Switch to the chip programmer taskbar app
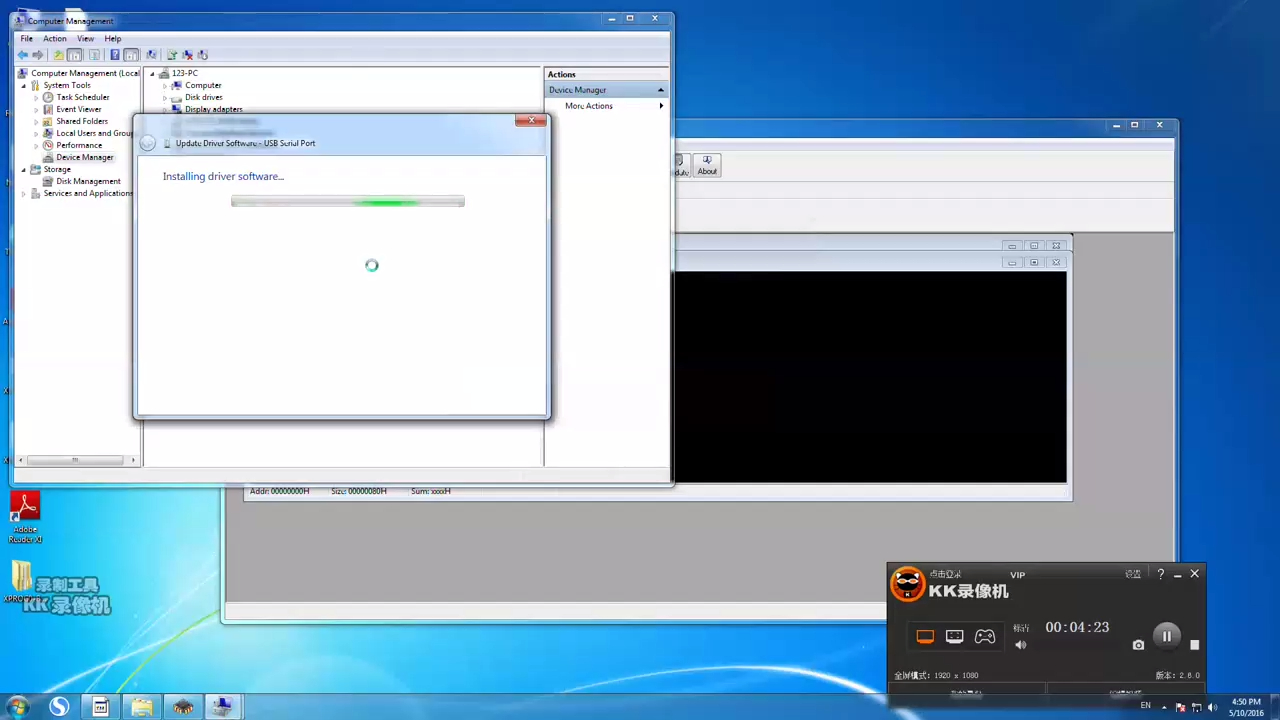Image resolution: width=1280 pixels, height=720 pixels. (183, 707)
